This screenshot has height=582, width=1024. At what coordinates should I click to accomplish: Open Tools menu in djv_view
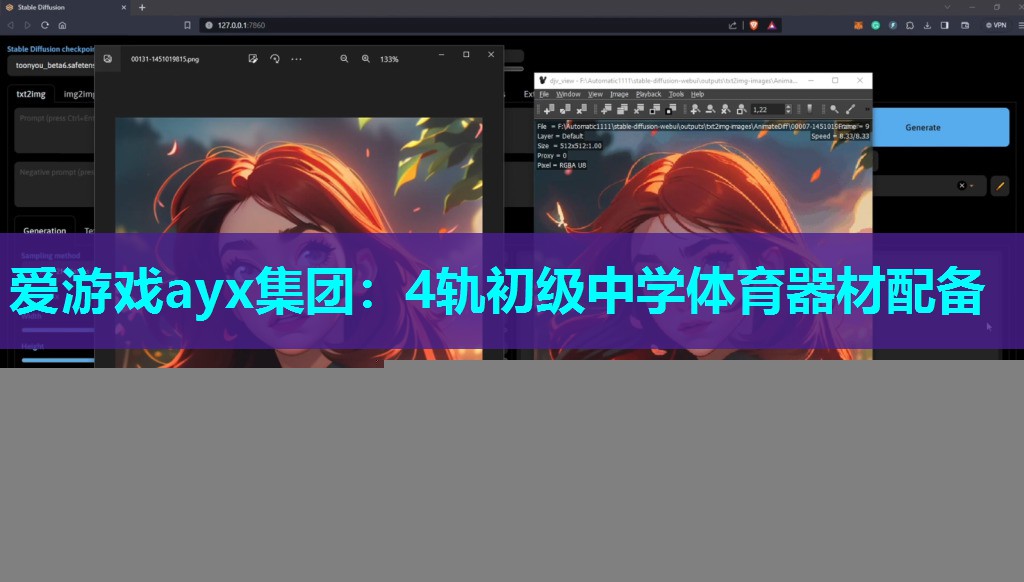pos(676,94)
